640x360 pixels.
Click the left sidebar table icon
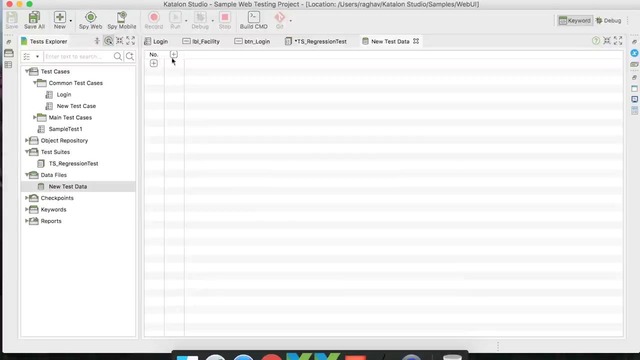[x=8, y=65]
